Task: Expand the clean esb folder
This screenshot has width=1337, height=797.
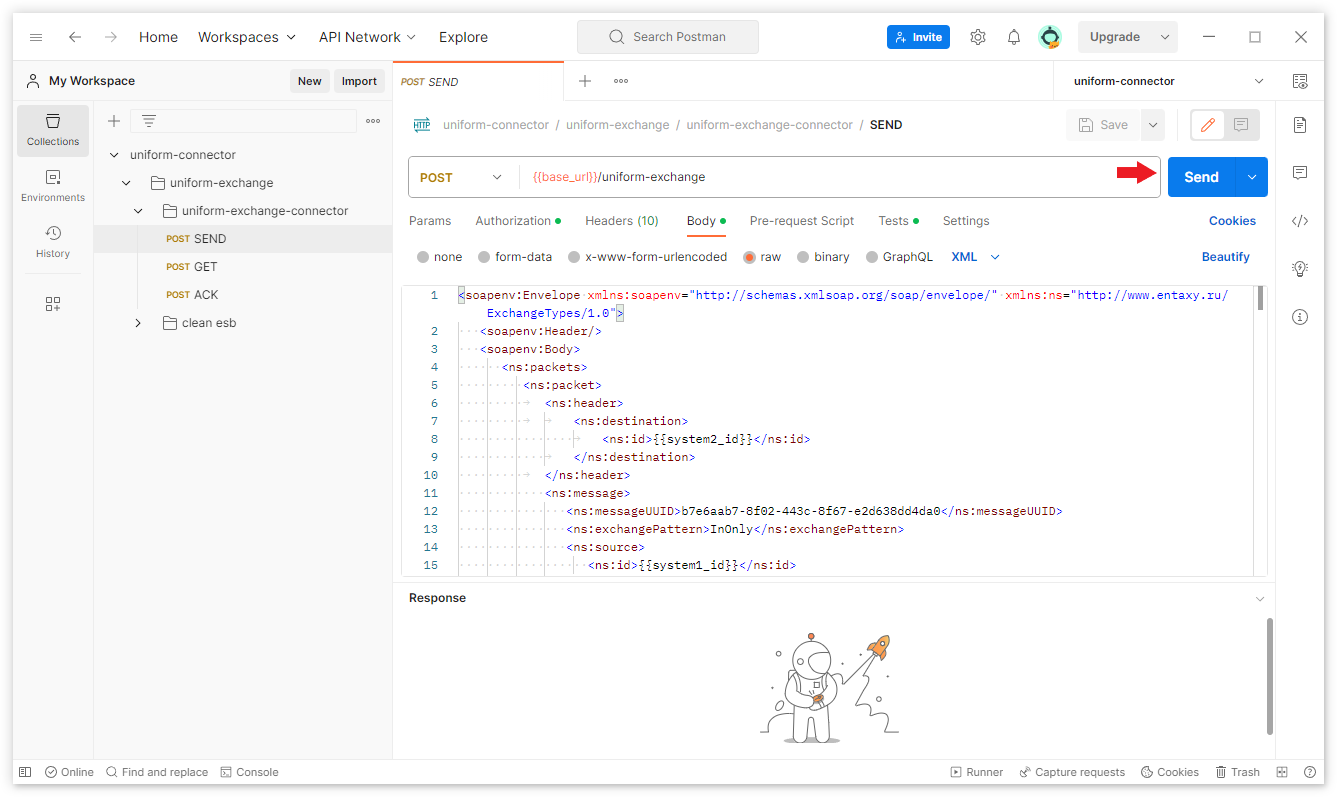Action: (x=138, y=323)
